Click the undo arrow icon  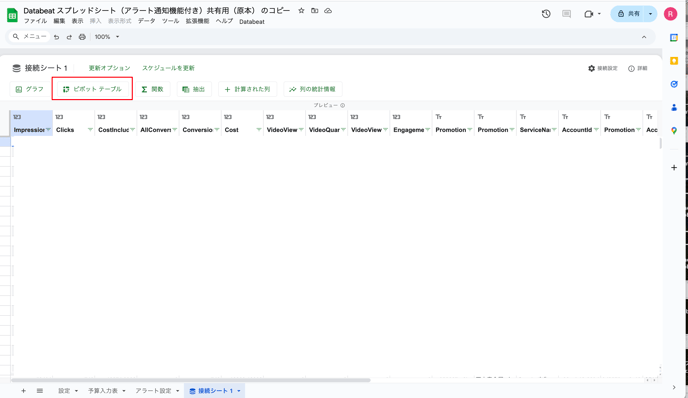coord(56,37)
